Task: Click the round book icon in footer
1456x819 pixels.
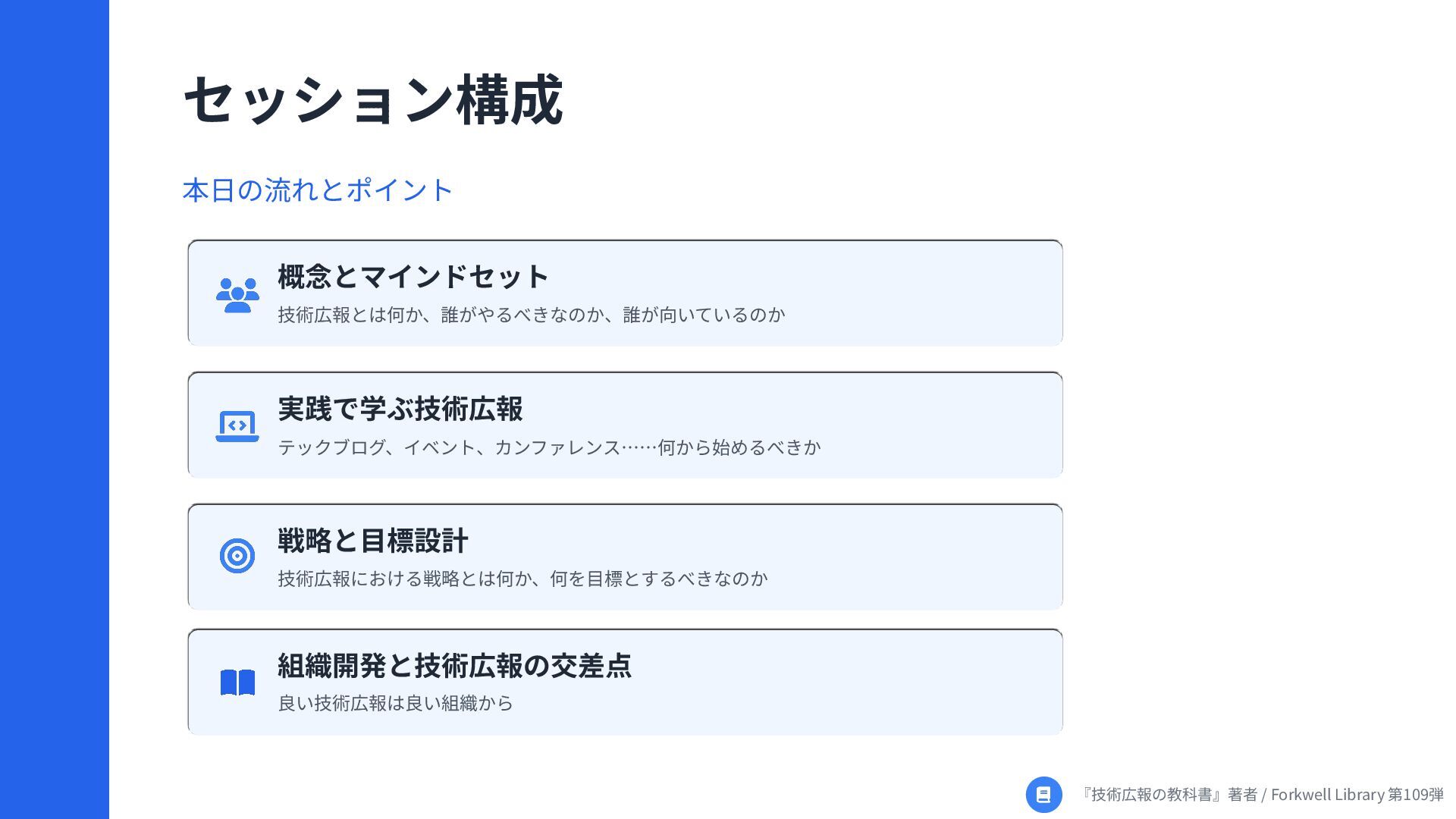Action: click(x=1043, y=795)
